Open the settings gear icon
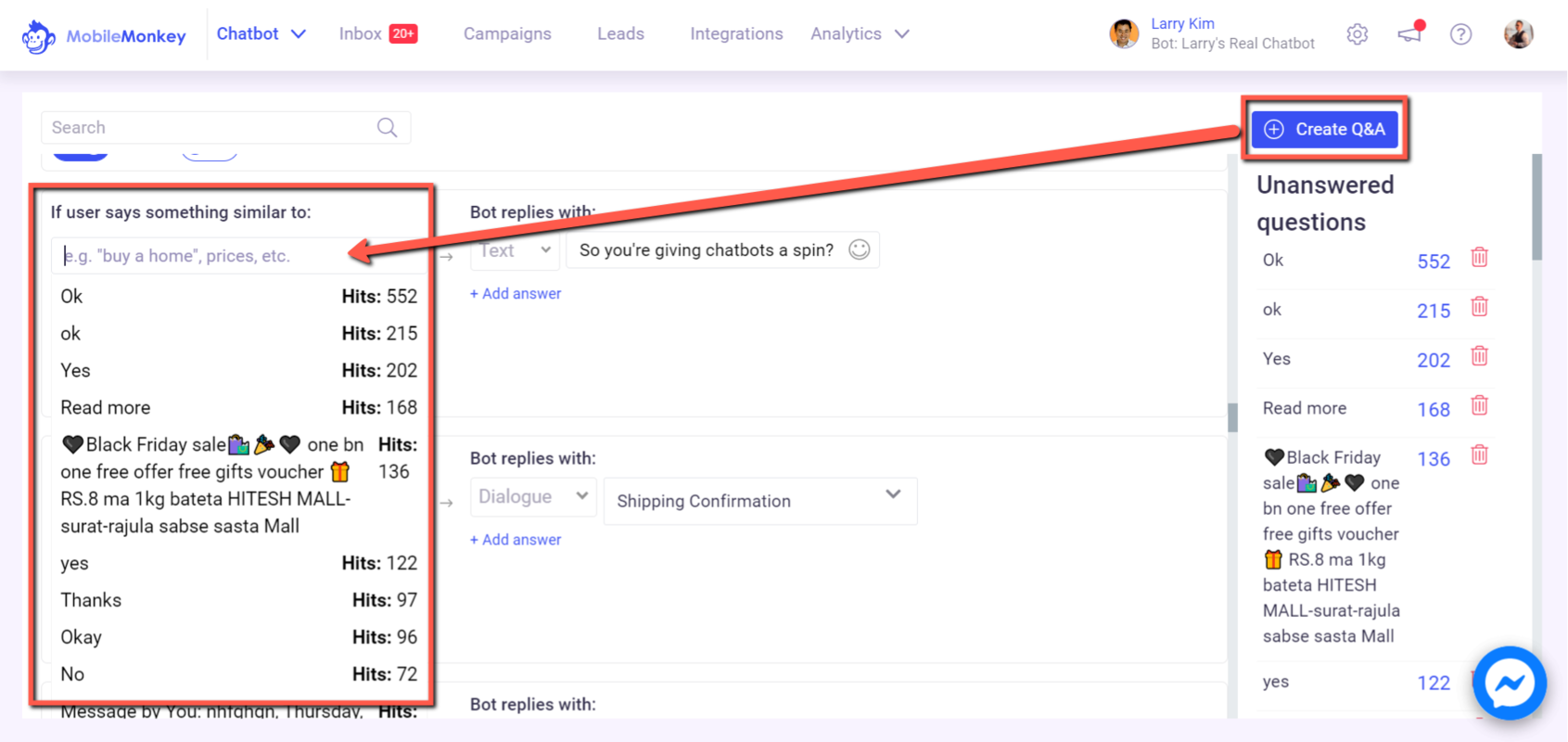This screenshot has height=742, width=1568. coord(1358,35)
